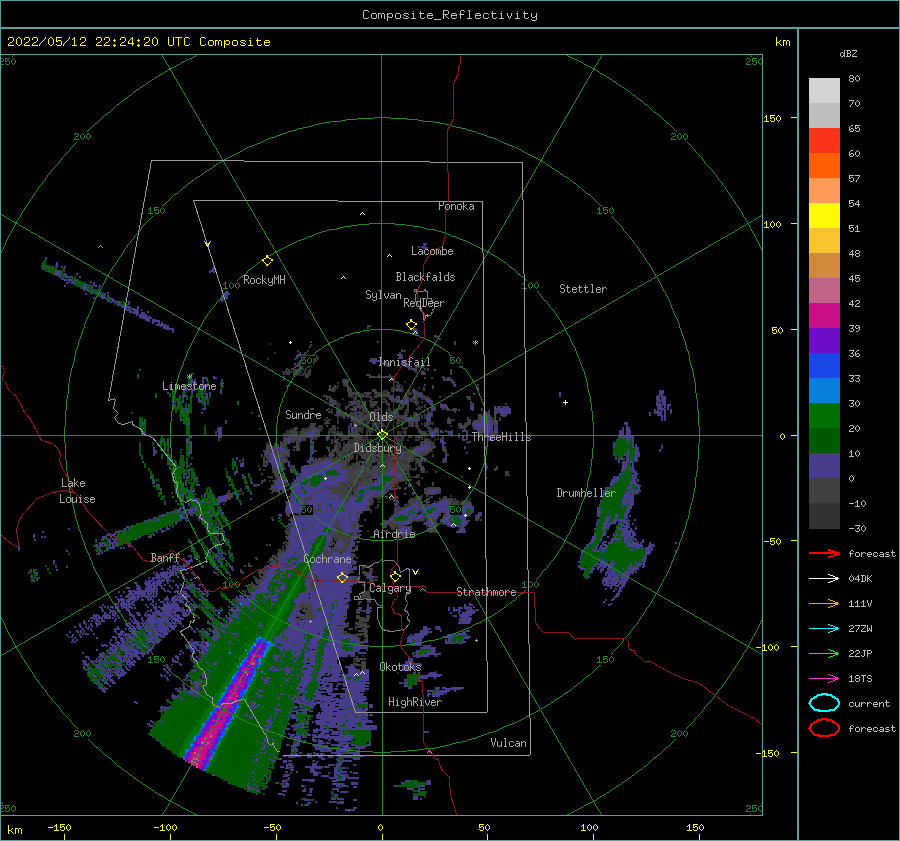
Task: Click the 18TS legend label
Action: (860, 679)
